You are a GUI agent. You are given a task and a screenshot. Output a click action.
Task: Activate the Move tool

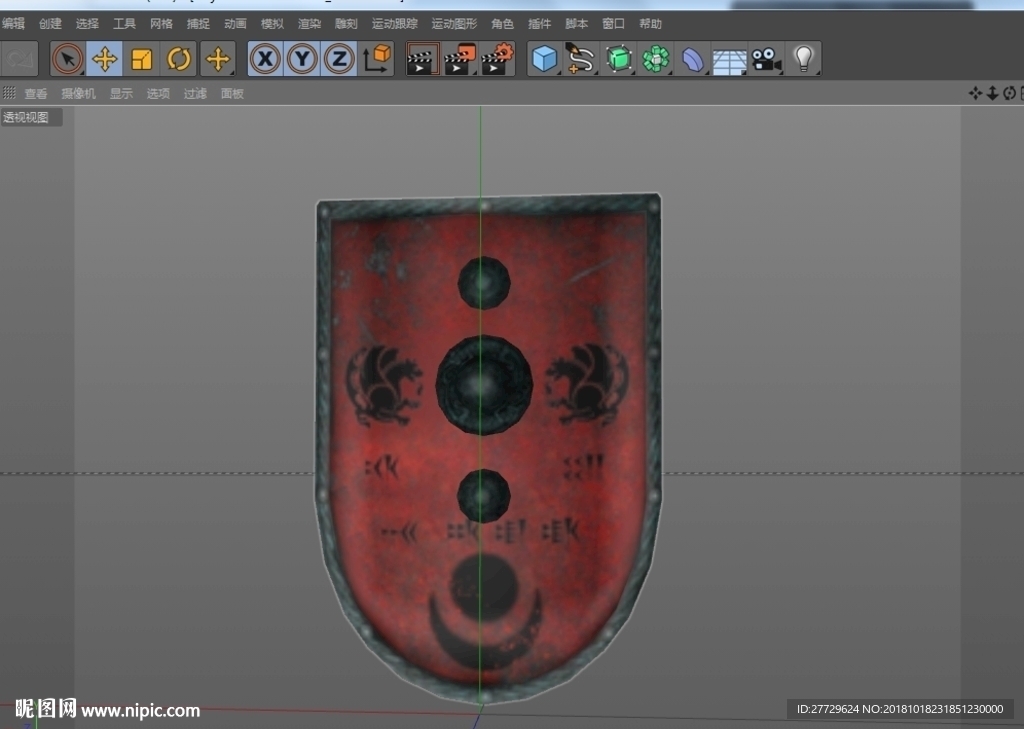pyautogui.click(x=104, y=59)
